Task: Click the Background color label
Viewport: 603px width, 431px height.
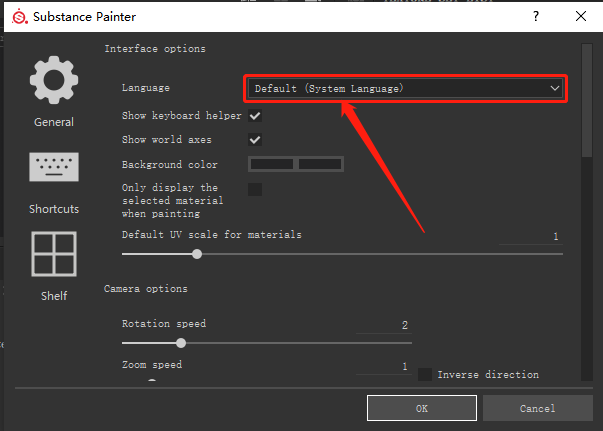Action: [x=170, y=165]
